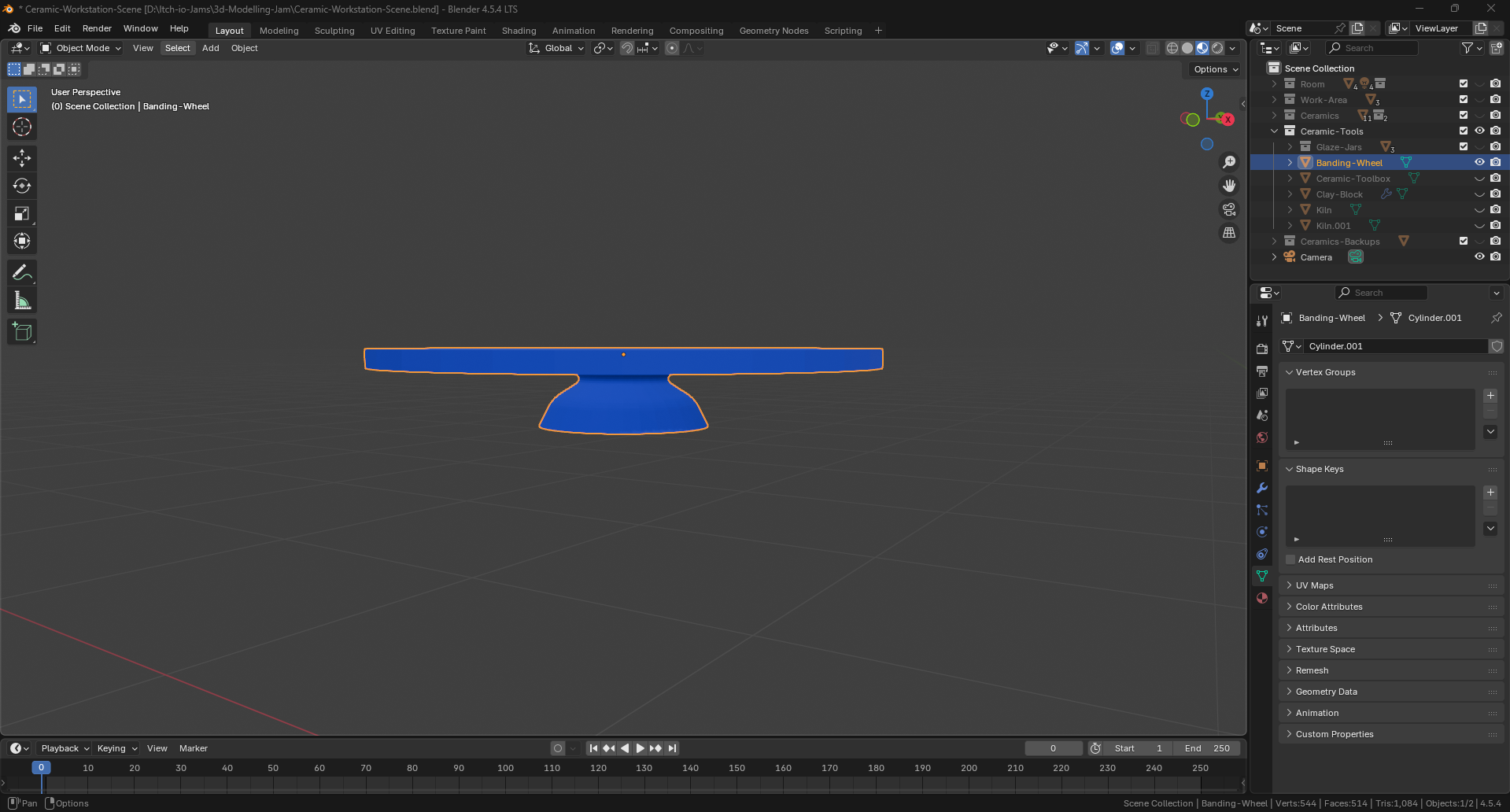Open the viewport Options dropdown

[1216, 69]
